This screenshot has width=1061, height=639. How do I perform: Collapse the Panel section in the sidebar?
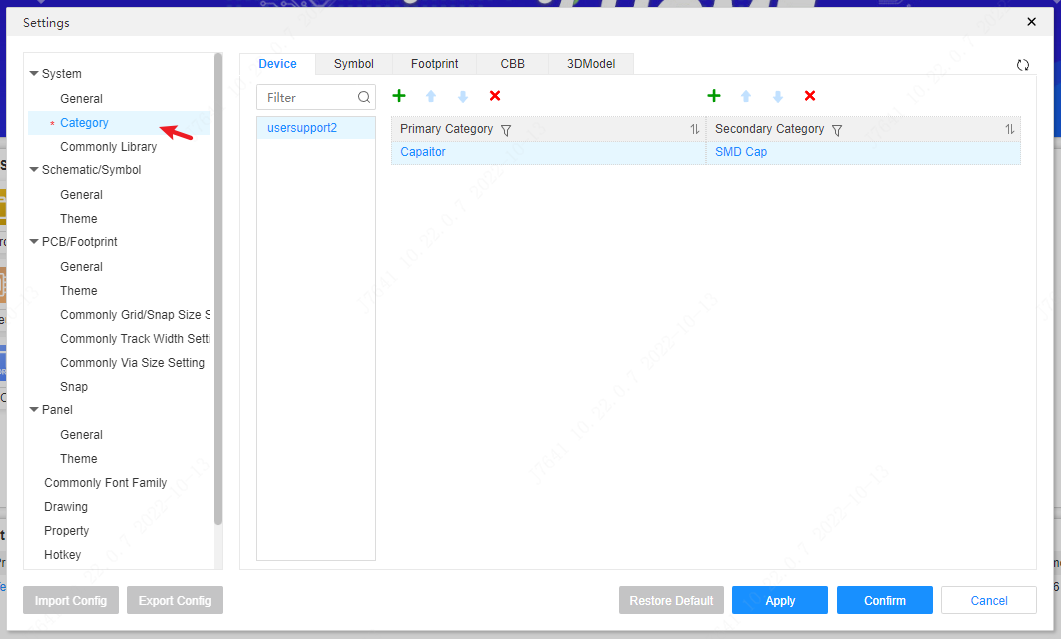coord(34,409)
